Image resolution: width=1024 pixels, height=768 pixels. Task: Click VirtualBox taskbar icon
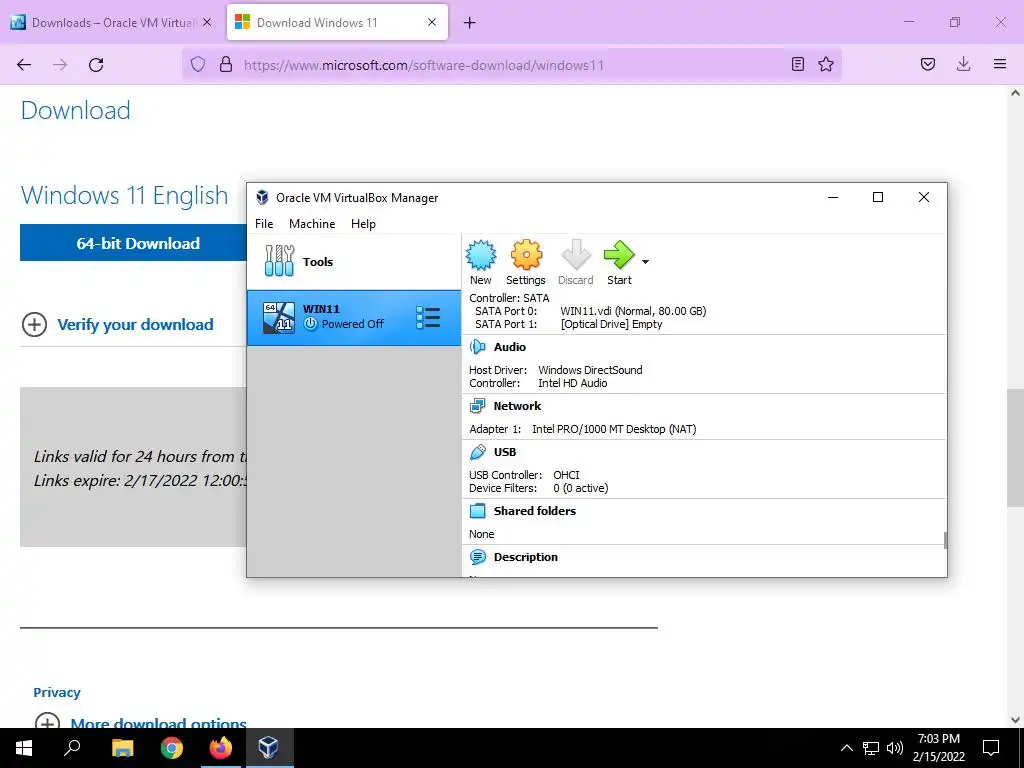[x=269, y=748]
